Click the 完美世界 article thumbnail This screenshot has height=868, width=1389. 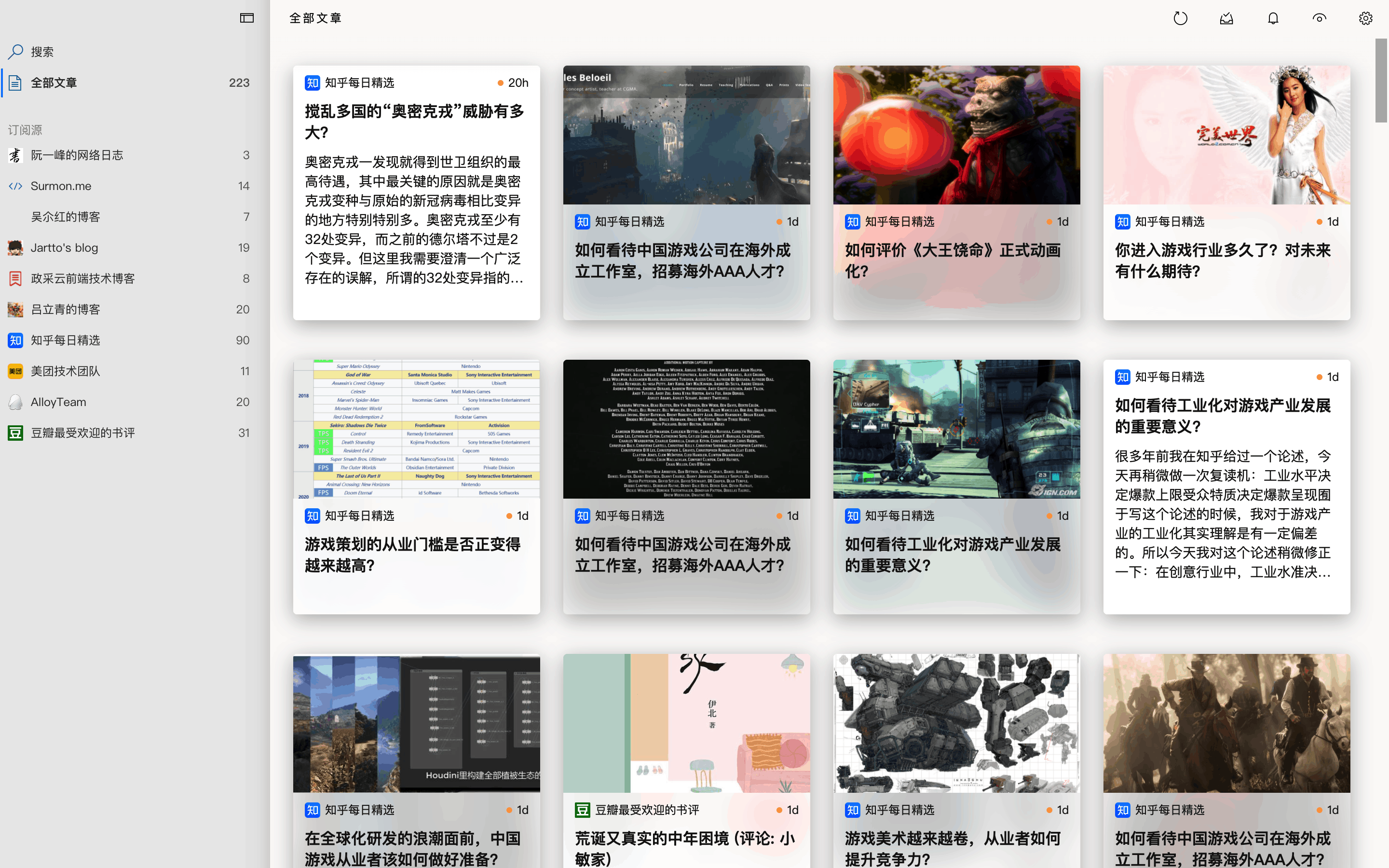pos(1226,135)
